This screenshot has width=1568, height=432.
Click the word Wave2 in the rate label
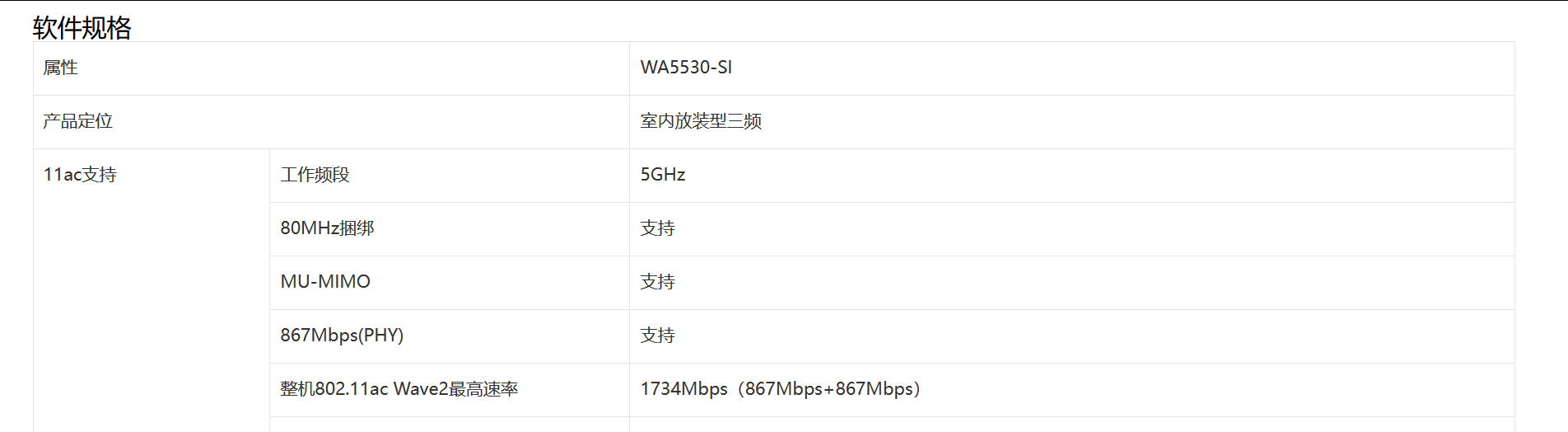421,389
